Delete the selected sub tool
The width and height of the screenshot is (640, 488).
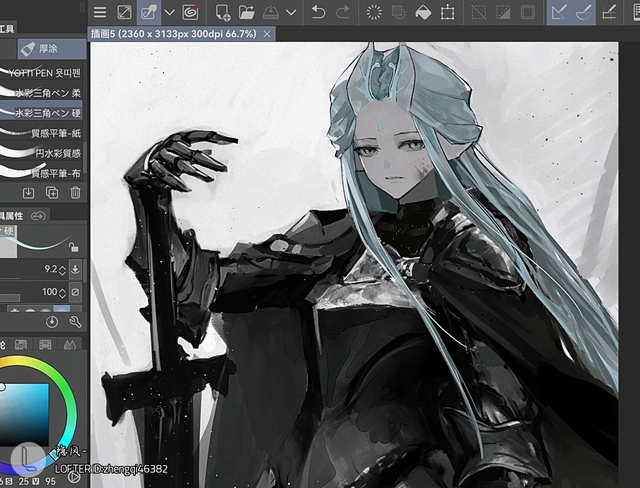pos(76,193)
